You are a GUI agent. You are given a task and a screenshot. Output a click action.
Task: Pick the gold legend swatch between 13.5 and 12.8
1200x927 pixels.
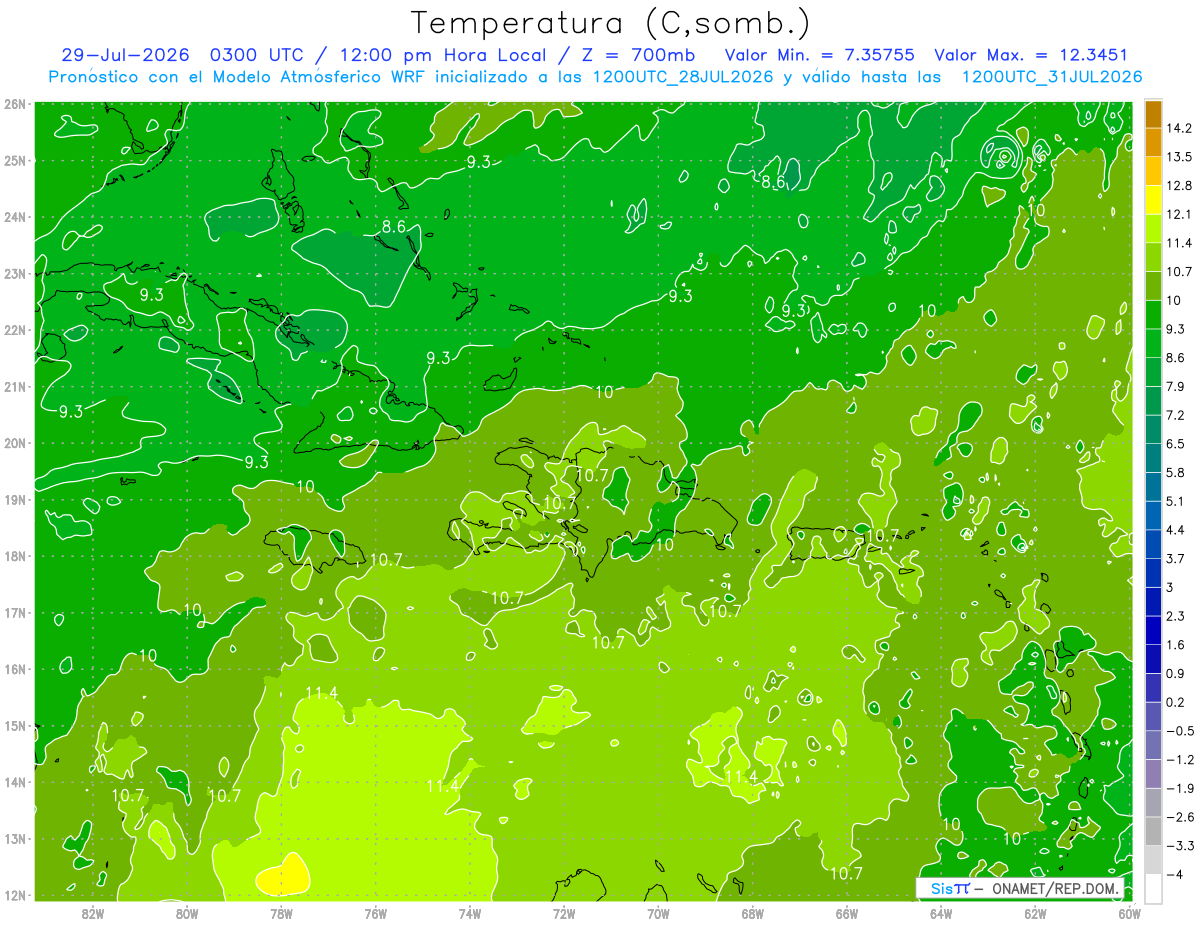[x=1153, y=171]
